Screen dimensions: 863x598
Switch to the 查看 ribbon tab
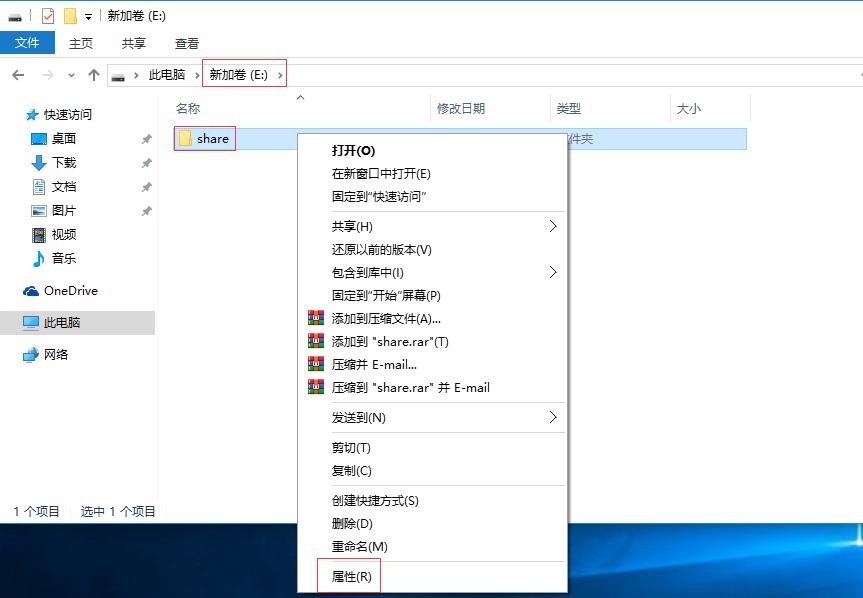(x=185, y=43)
